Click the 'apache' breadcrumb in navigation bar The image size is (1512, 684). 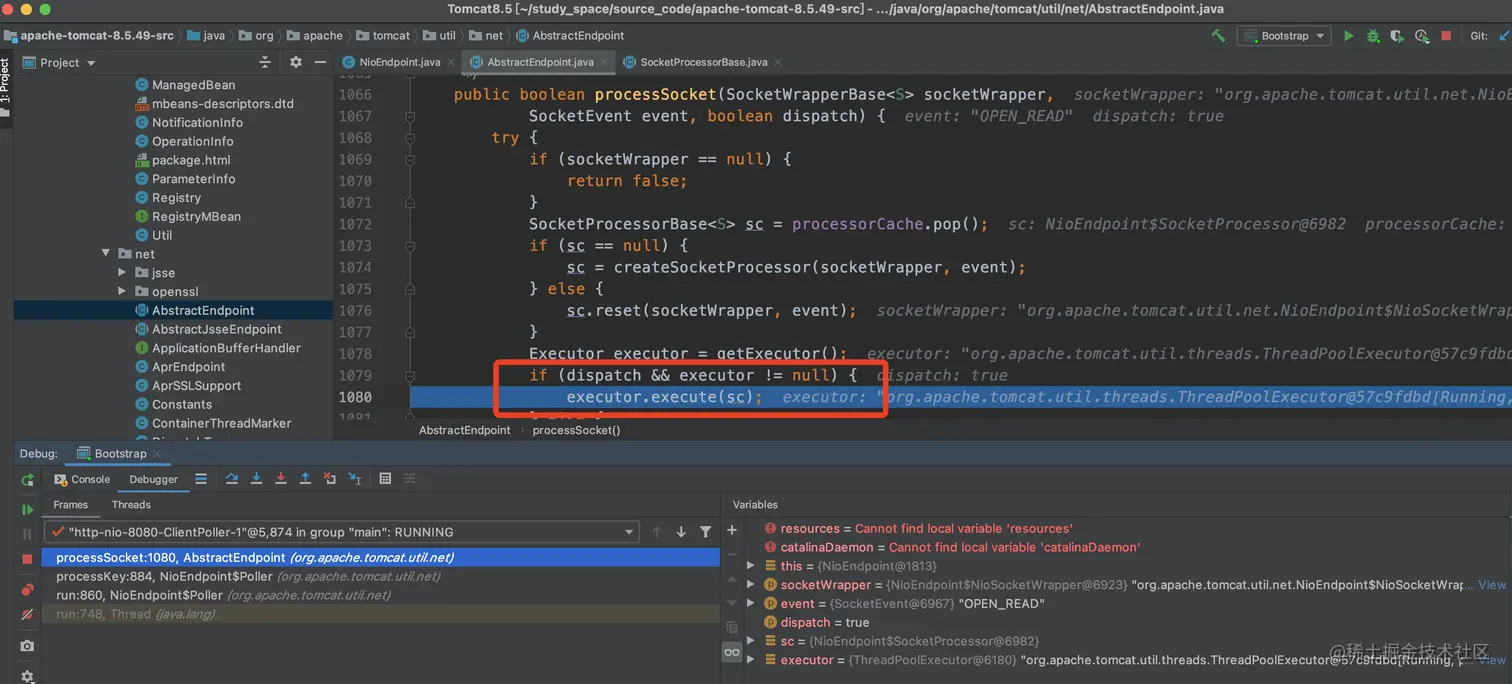(x=313, y=36)
